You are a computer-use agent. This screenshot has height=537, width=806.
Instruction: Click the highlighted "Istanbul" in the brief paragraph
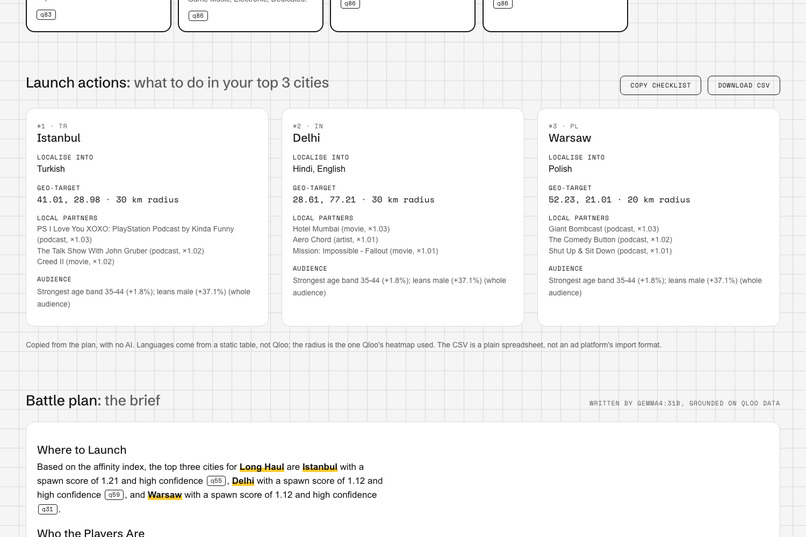320,467
